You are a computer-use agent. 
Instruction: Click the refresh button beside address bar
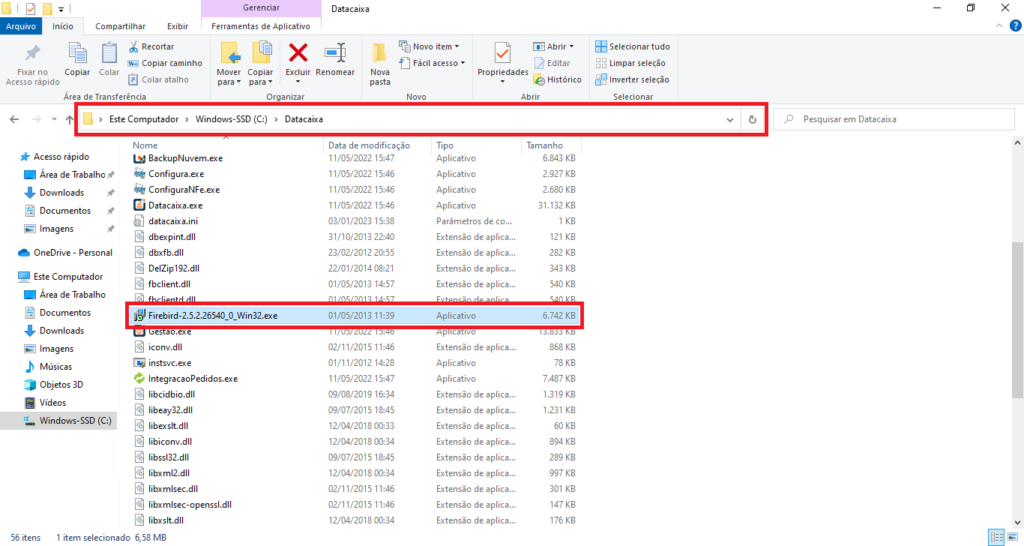pyautogui.click(x=753, y=120)
